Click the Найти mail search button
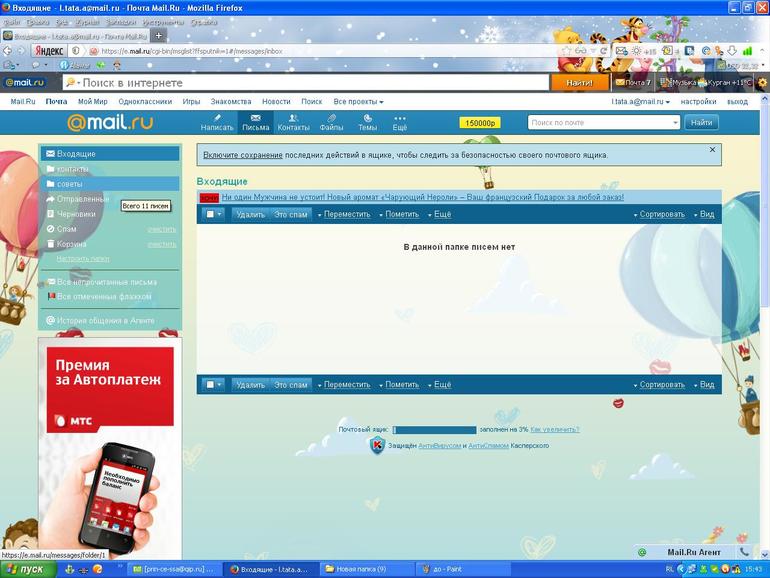770x578 pixels. click(x=701, y=122)
